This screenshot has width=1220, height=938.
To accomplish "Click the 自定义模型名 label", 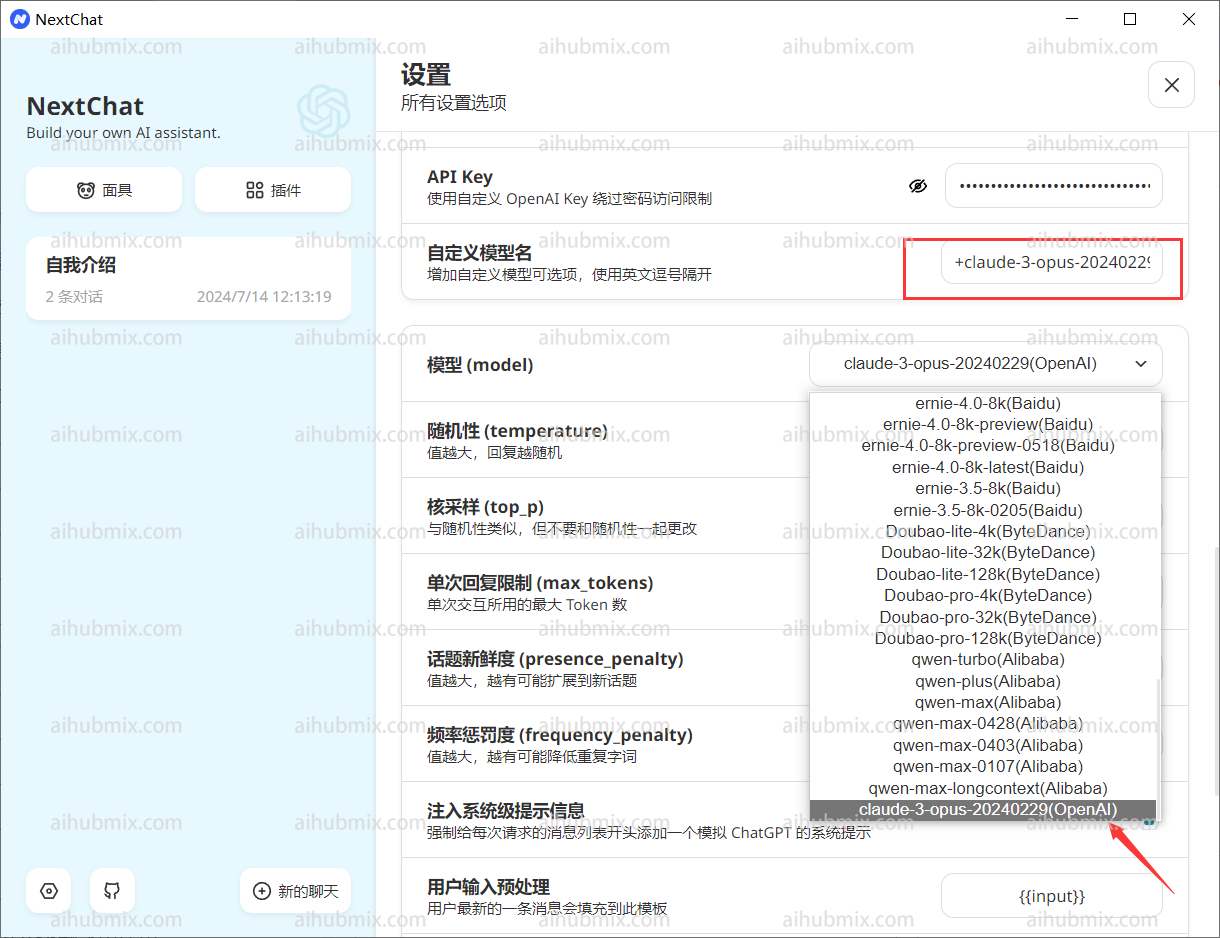I will pyautogui.click(x=480, y=253).
